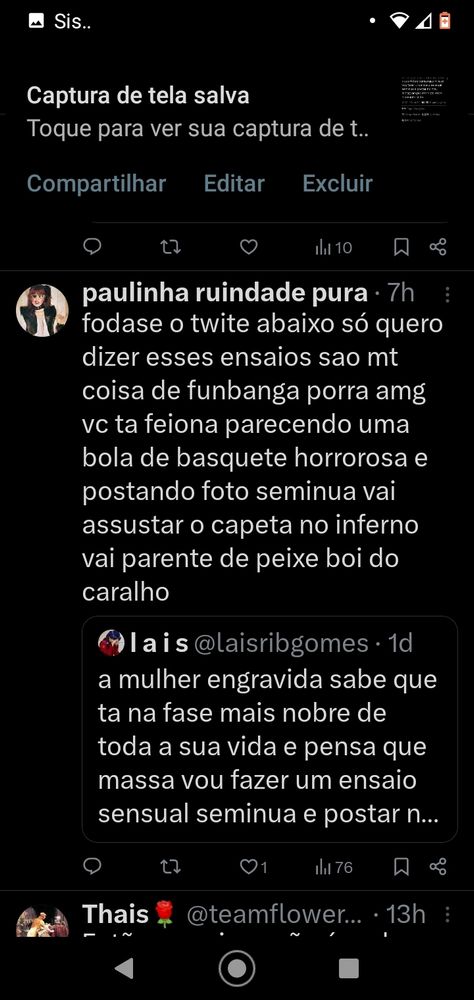The width and height of the screenshot is (474, 1000).
Task: Reply icon on tweet with 10 views
Action: pos(93,247)
